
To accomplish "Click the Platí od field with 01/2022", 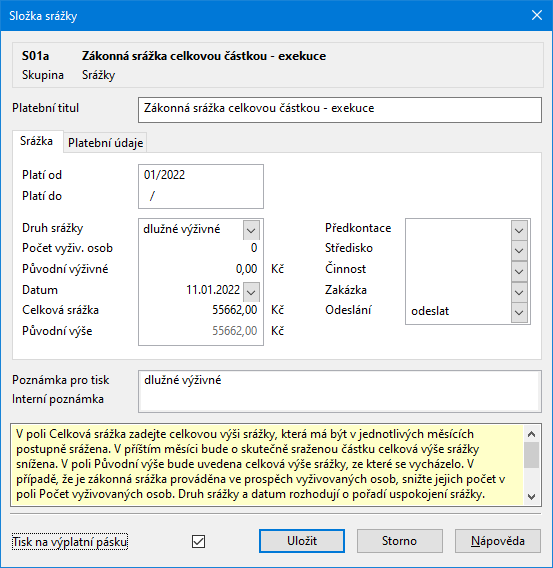I will 201,175.
